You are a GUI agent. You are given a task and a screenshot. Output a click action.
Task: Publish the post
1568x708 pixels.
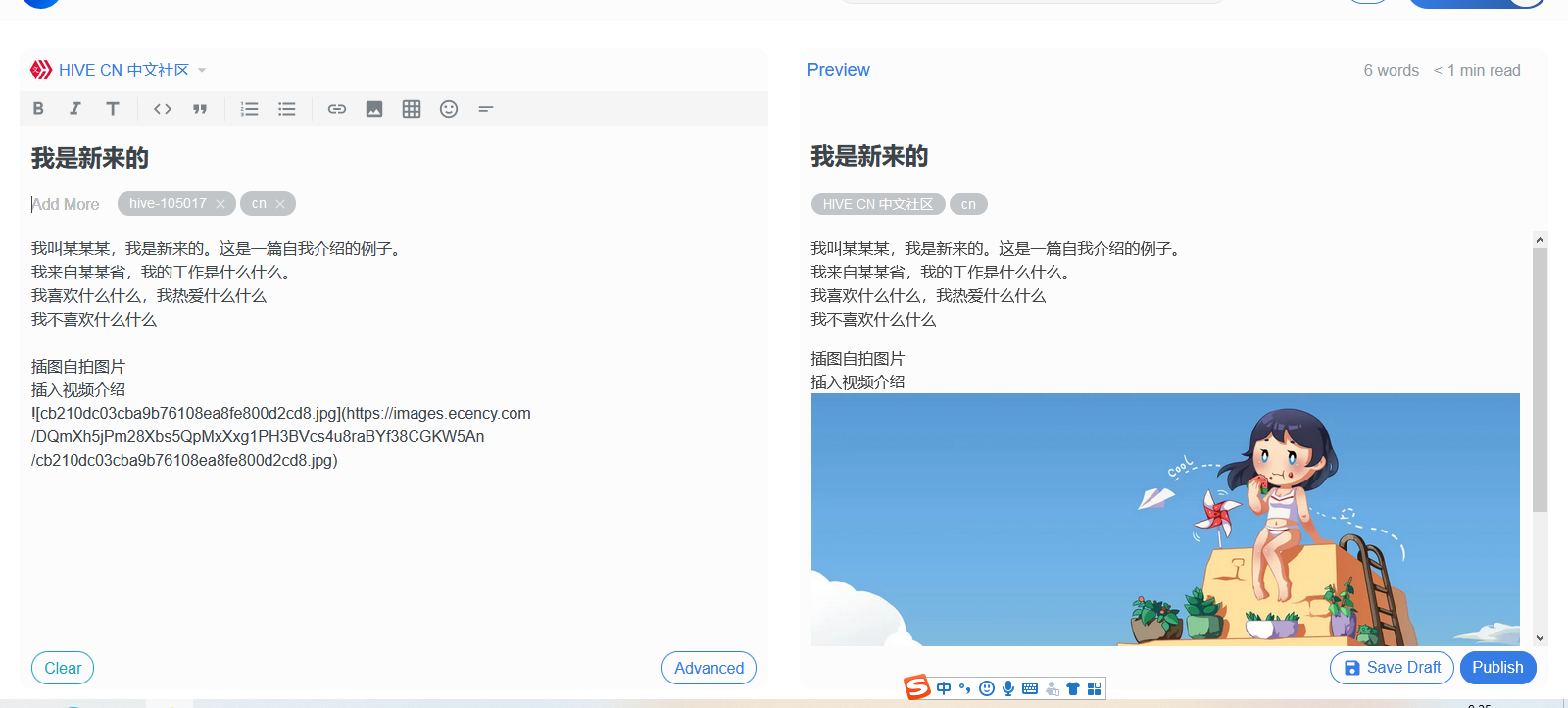pyautogui.click(x=1497, y=668)
